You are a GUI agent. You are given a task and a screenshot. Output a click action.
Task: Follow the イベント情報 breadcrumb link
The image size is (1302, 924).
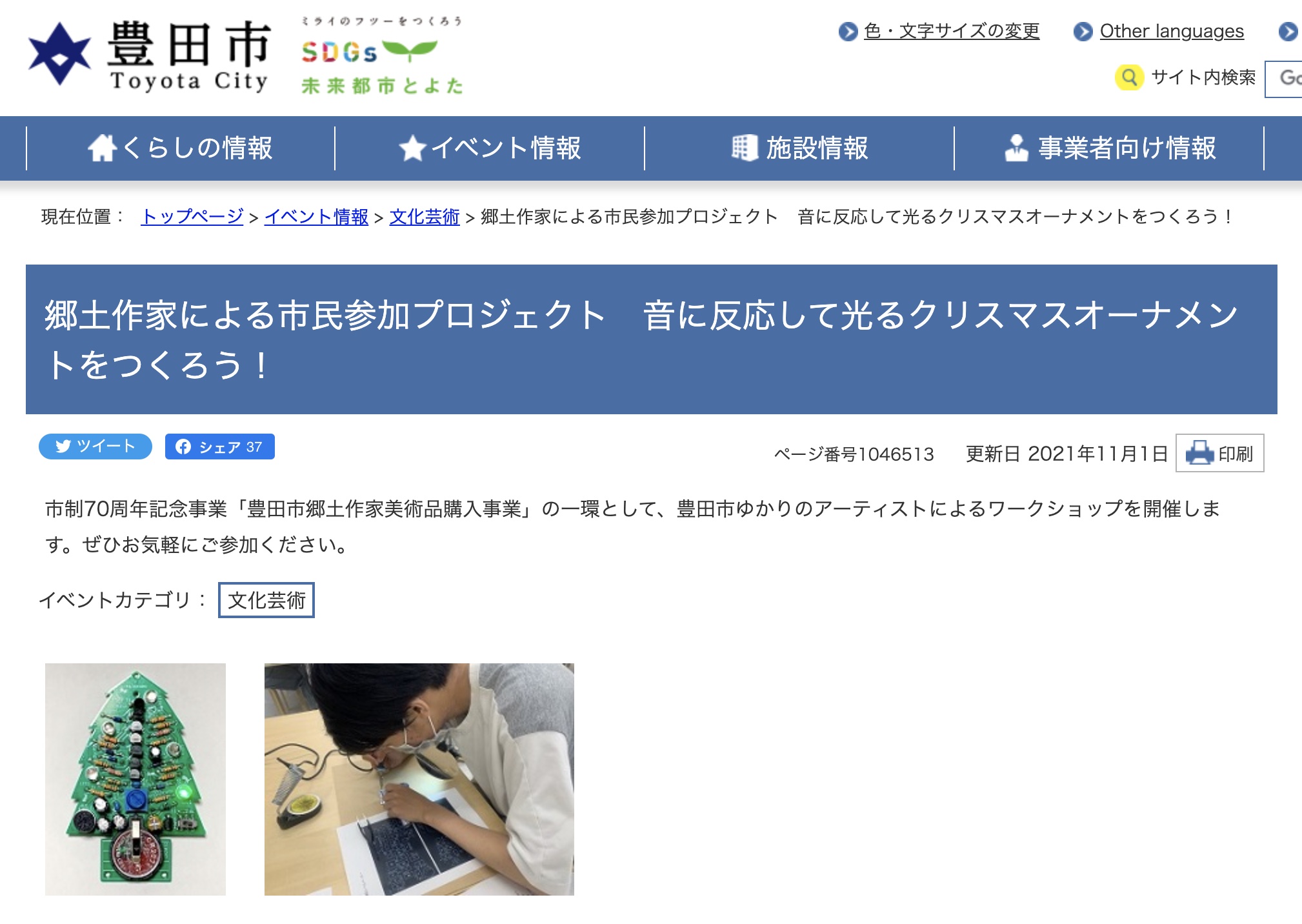coord(316,217)
